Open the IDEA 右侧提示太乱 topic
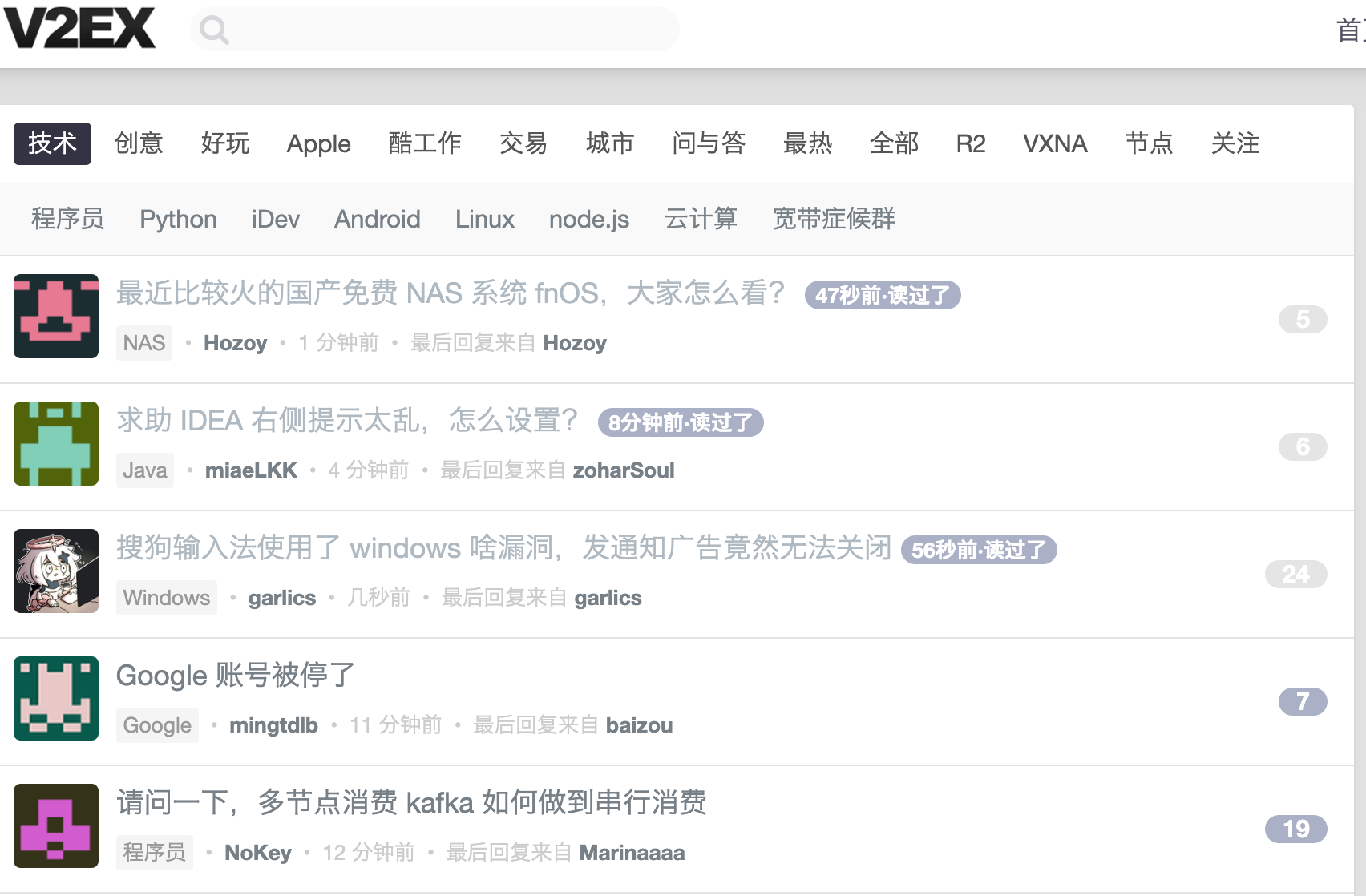Image resolution: width=1366 pixels, height=896 pixels. click(x=347, y=420)
